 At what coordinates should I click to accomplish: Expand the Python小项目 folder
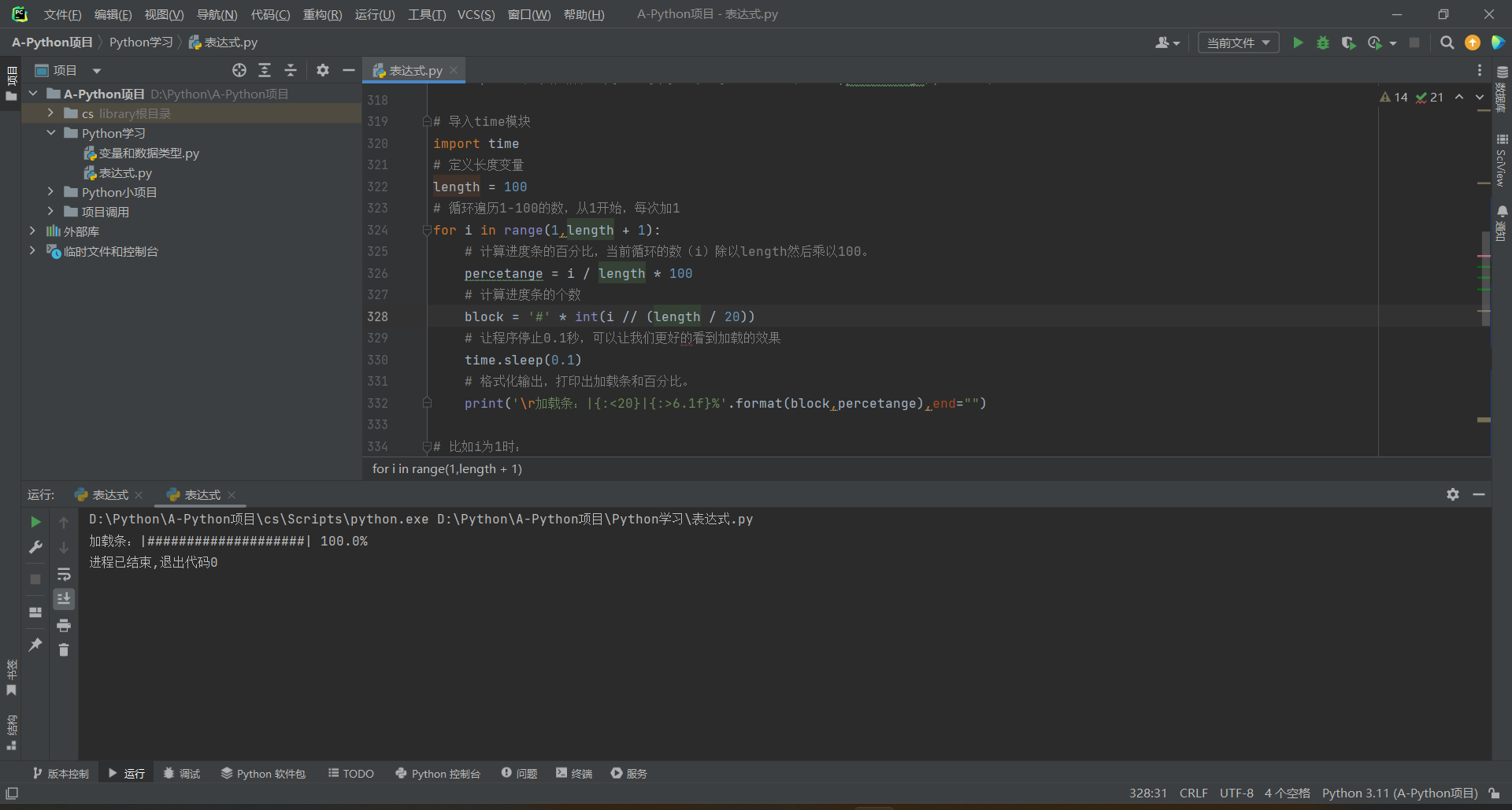point(50,192)
